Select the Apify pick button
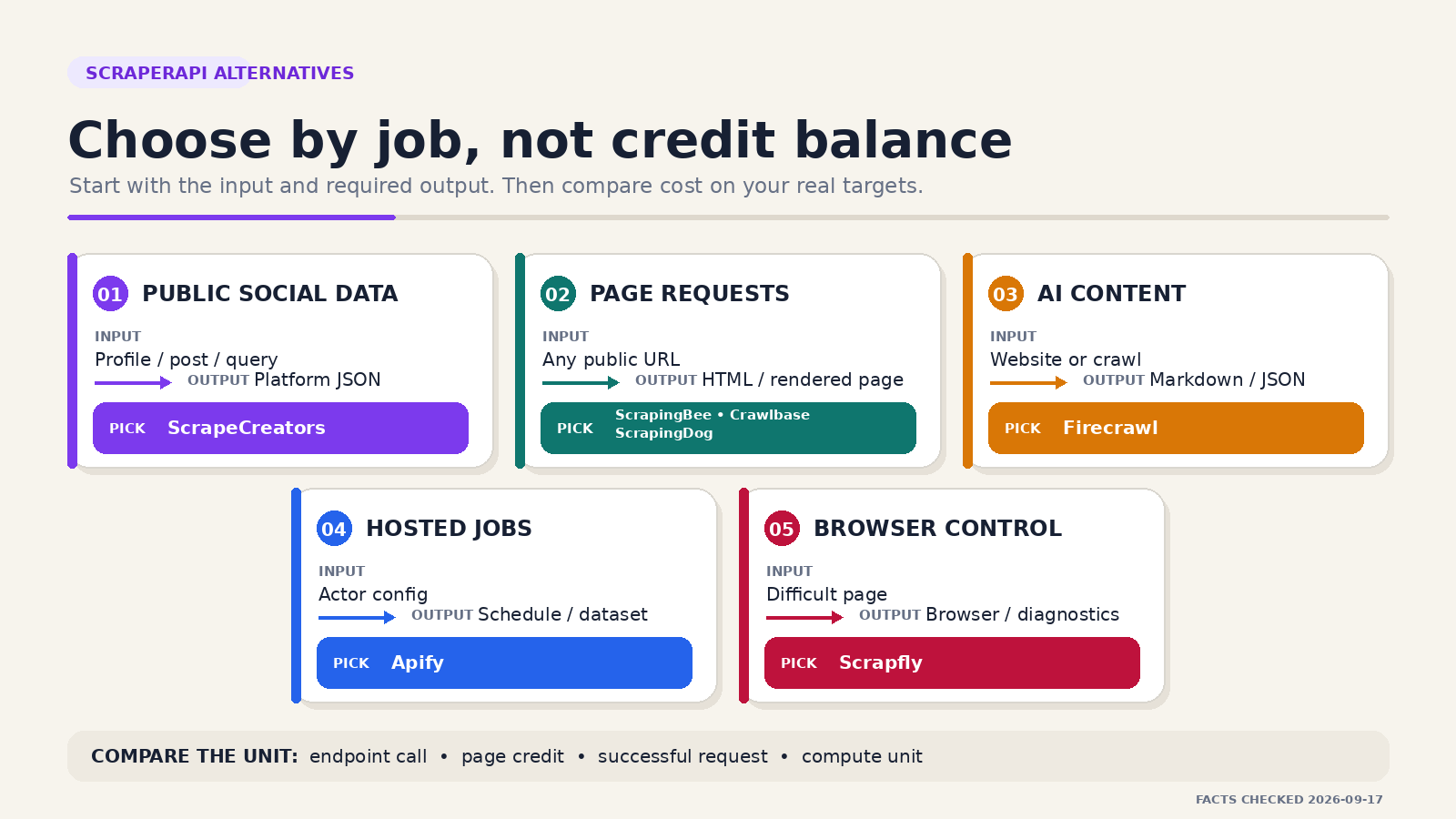Screen dimensions: 1456x819 pos(504,662)
